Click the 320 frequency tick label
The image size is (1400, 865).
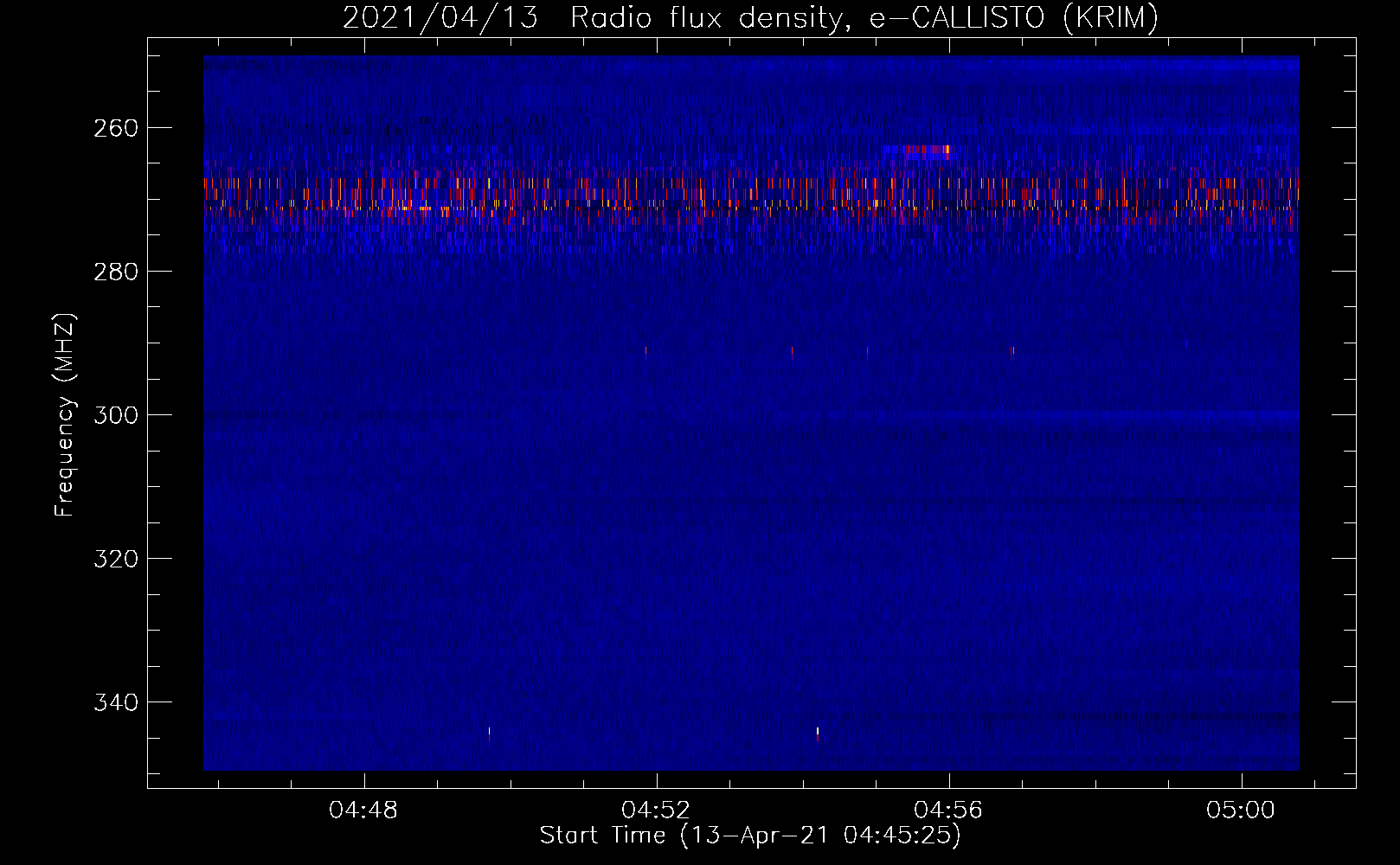tap(115, 559)
